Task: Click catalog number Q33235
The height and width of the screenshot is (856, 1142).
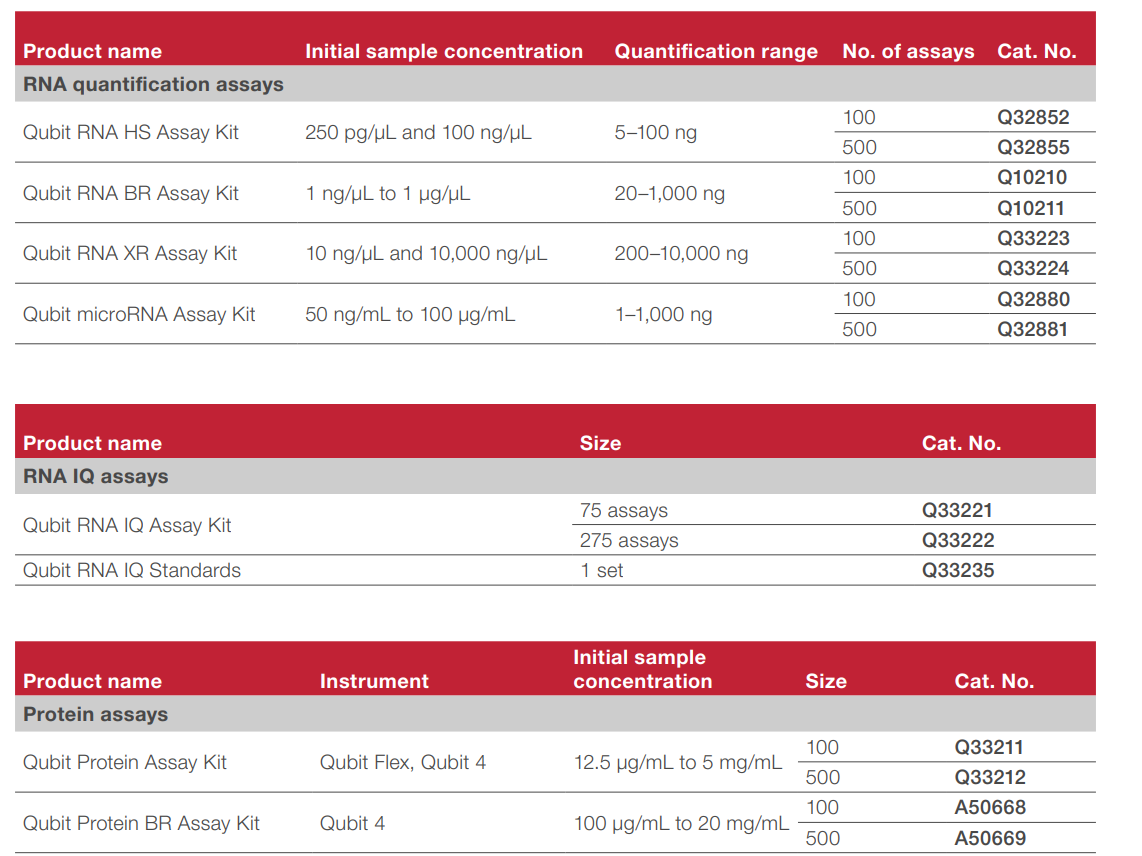Action: coord(958,570)
